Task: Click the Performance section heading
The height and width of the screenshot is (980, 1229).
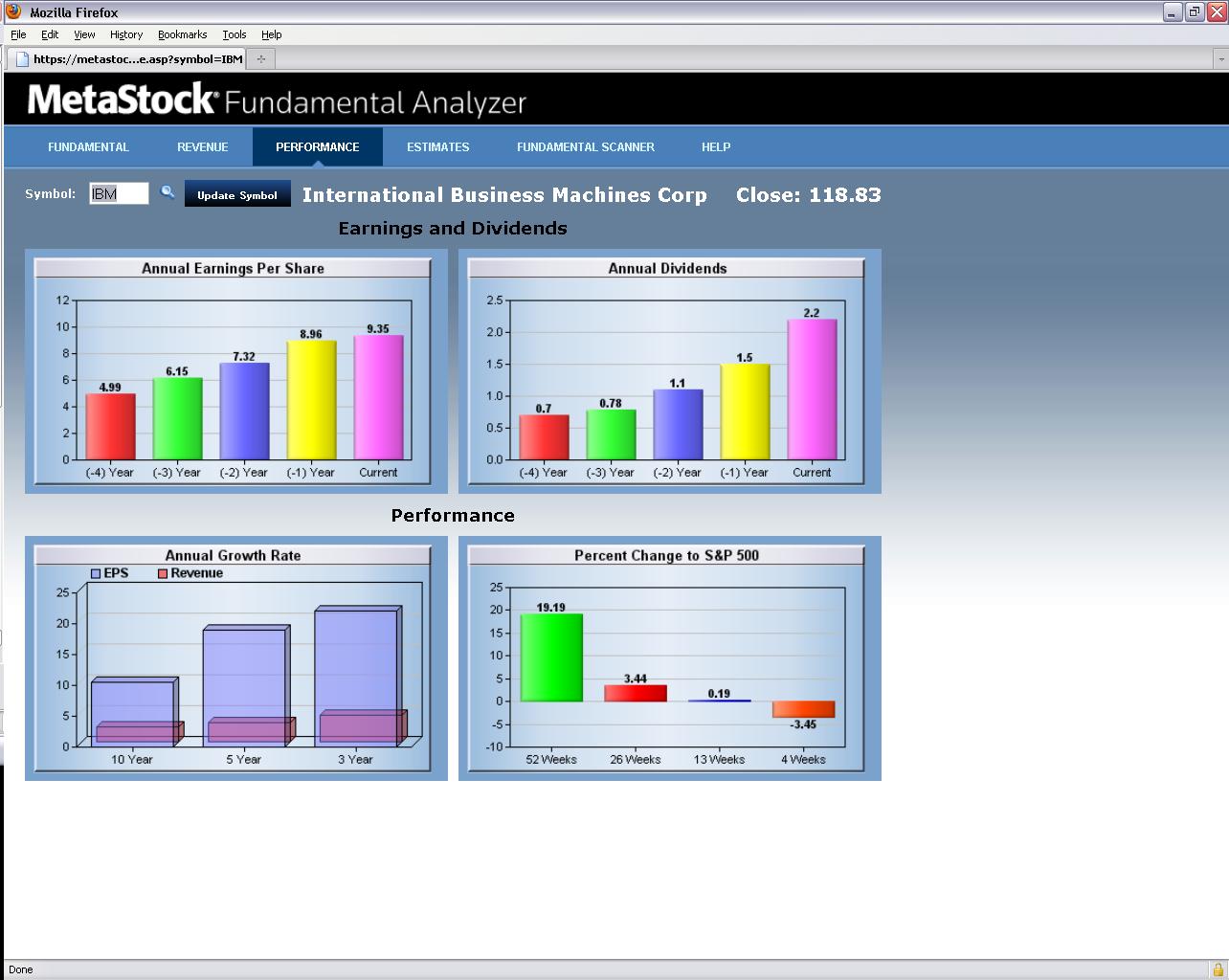Action: [453, 515]
